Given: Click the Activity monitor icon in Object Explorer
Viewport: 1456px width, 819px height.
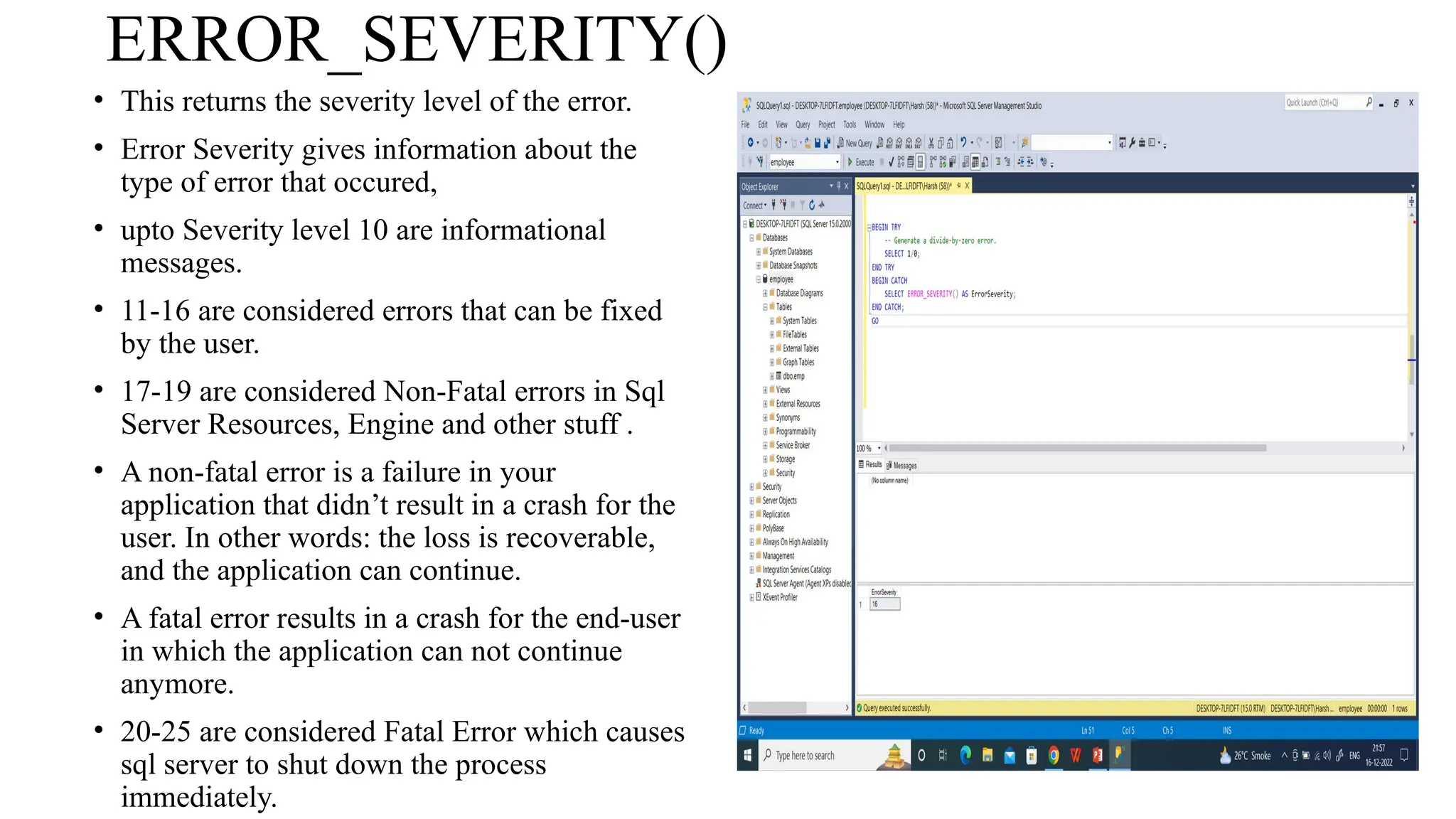Looking at the screenshot, I should coord(822,205).
